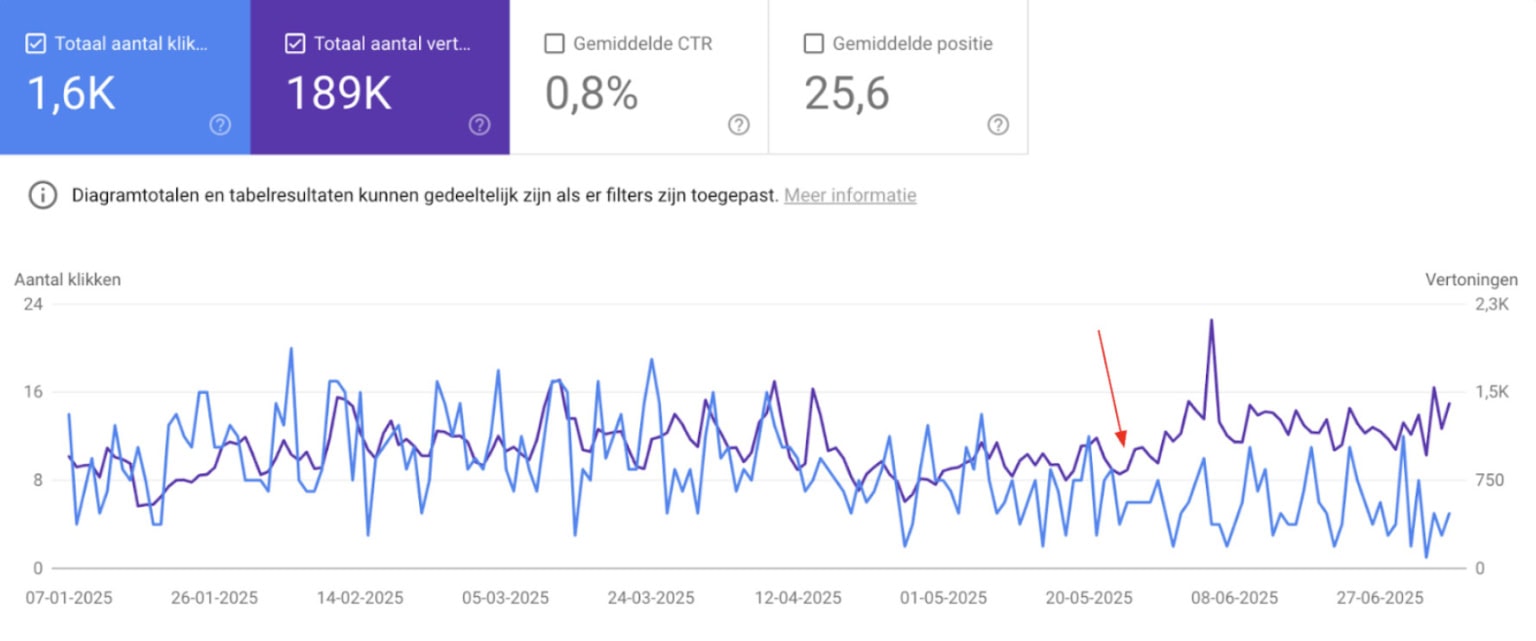Screen dimensions: 1536x641
Task: Click the help icon on the blue clicks card
Action: click(x=220, y=125)
